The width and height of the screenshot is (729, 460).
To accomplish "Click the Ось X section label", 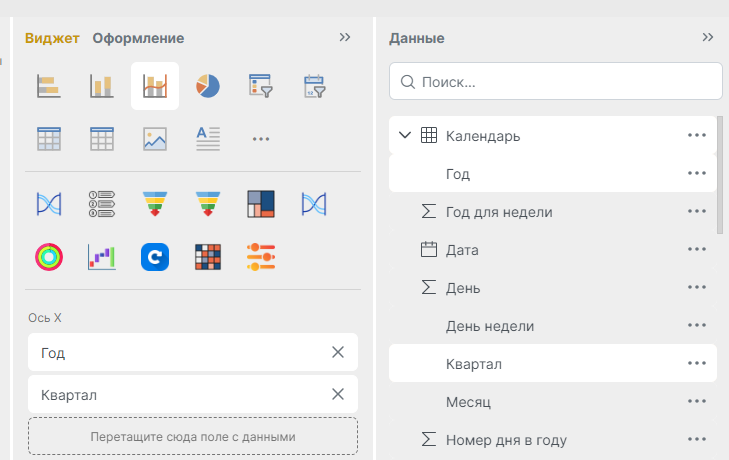I will (x=45, y=318).
